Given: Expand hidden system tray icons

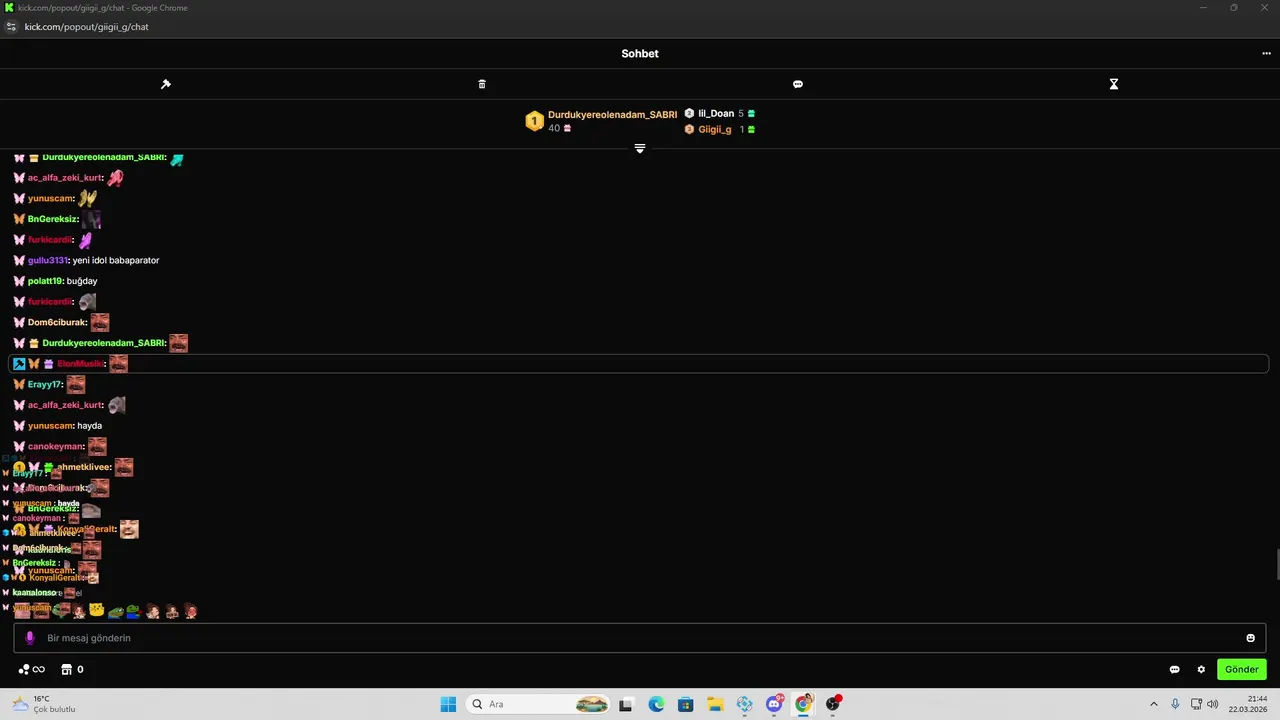Looking at the screenshot, I should (x=1154, y=704).
